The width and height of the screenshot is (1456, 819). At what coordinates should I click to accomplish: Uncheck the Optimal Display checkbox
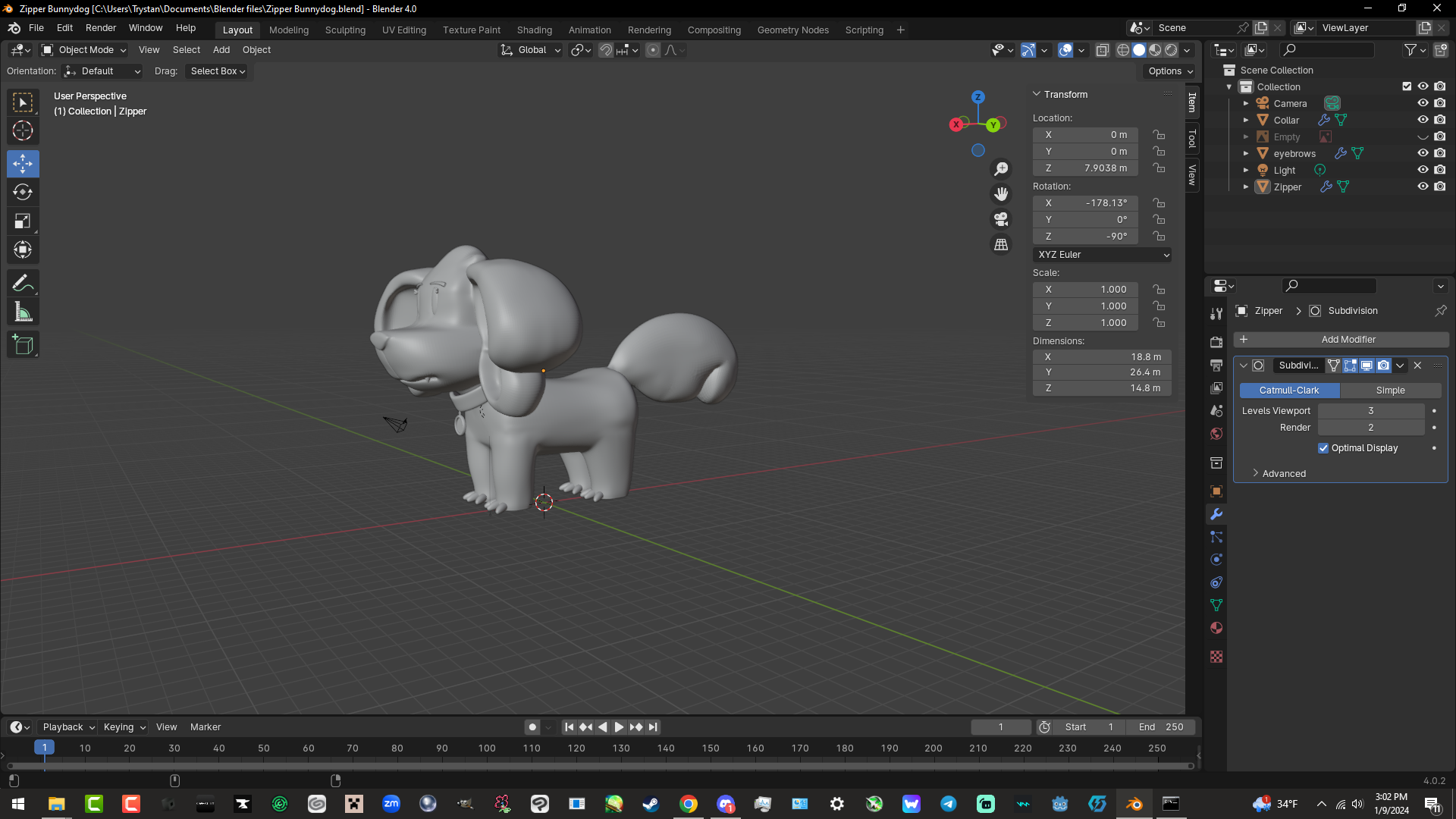point(1323,448)
